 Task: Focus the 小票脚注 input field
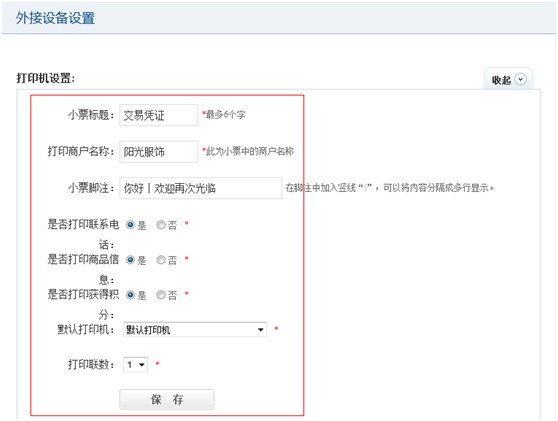point(201,188)
